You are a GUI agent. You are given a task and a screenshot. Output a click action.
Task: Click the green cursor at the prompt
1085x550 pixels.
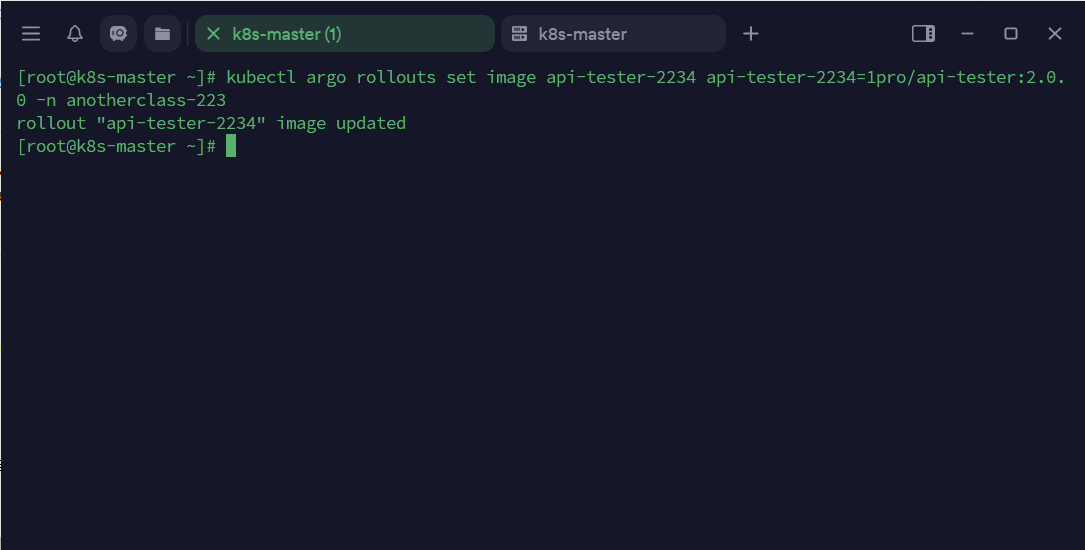coord(231,147)
